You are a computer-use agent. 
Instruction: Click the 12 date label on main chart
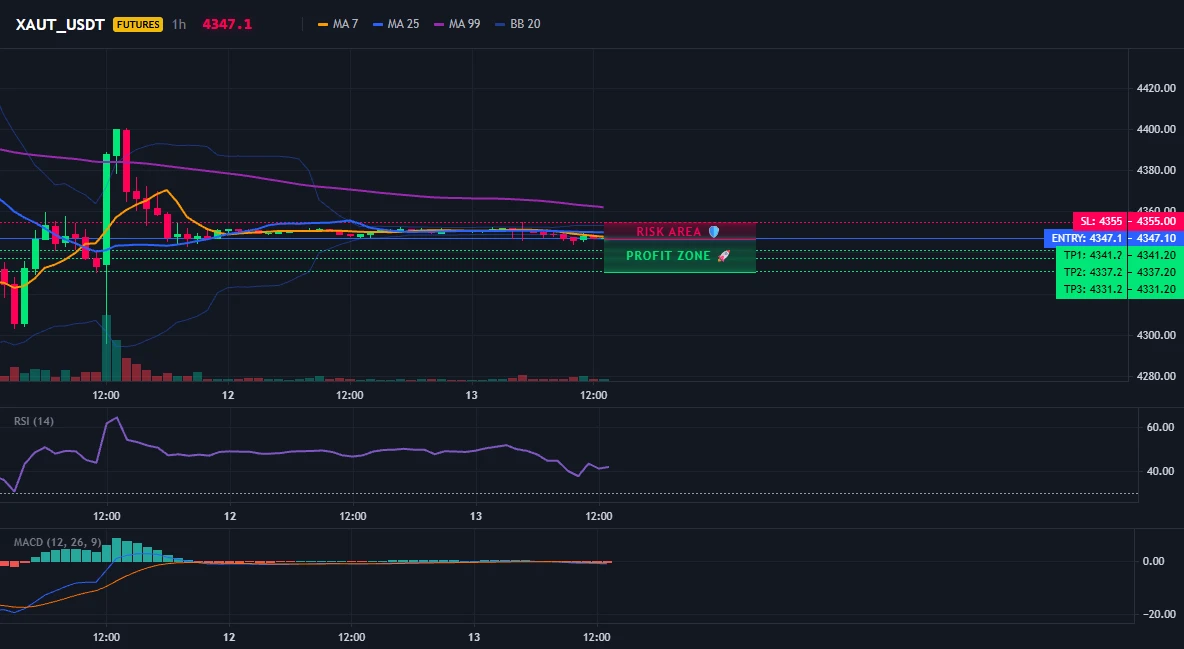(228, 395)
